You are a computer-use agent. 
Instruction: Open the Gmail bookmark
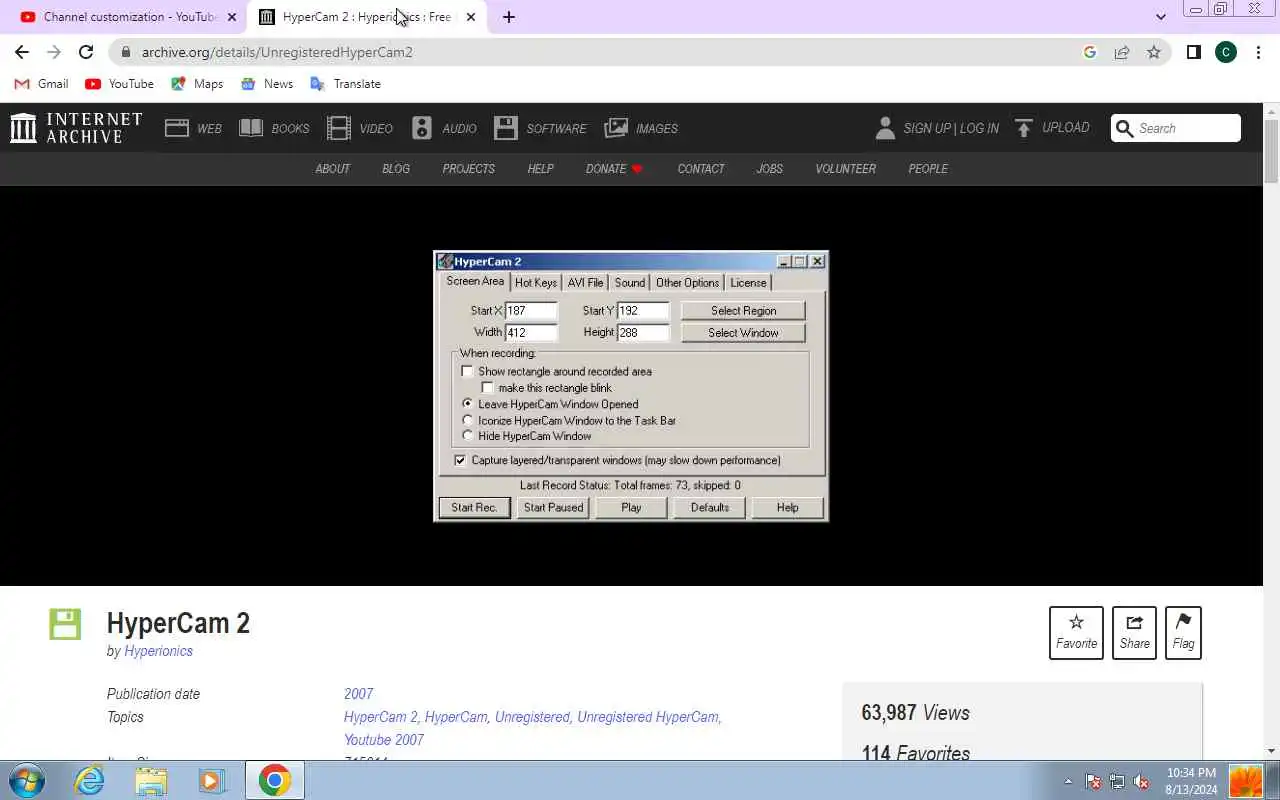coord(42,84)
